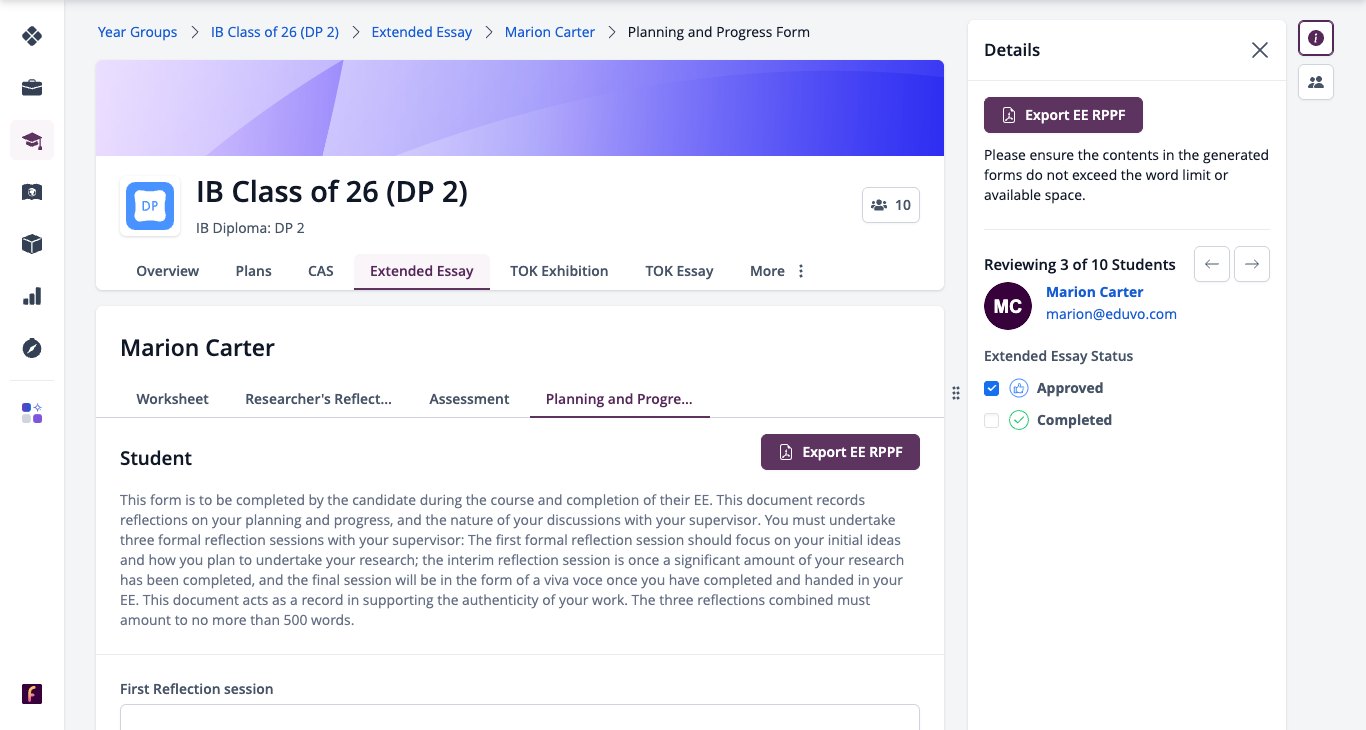Open the briefcase icon in left sidebar
1366x730 pixels.
(x=32, y=88)
